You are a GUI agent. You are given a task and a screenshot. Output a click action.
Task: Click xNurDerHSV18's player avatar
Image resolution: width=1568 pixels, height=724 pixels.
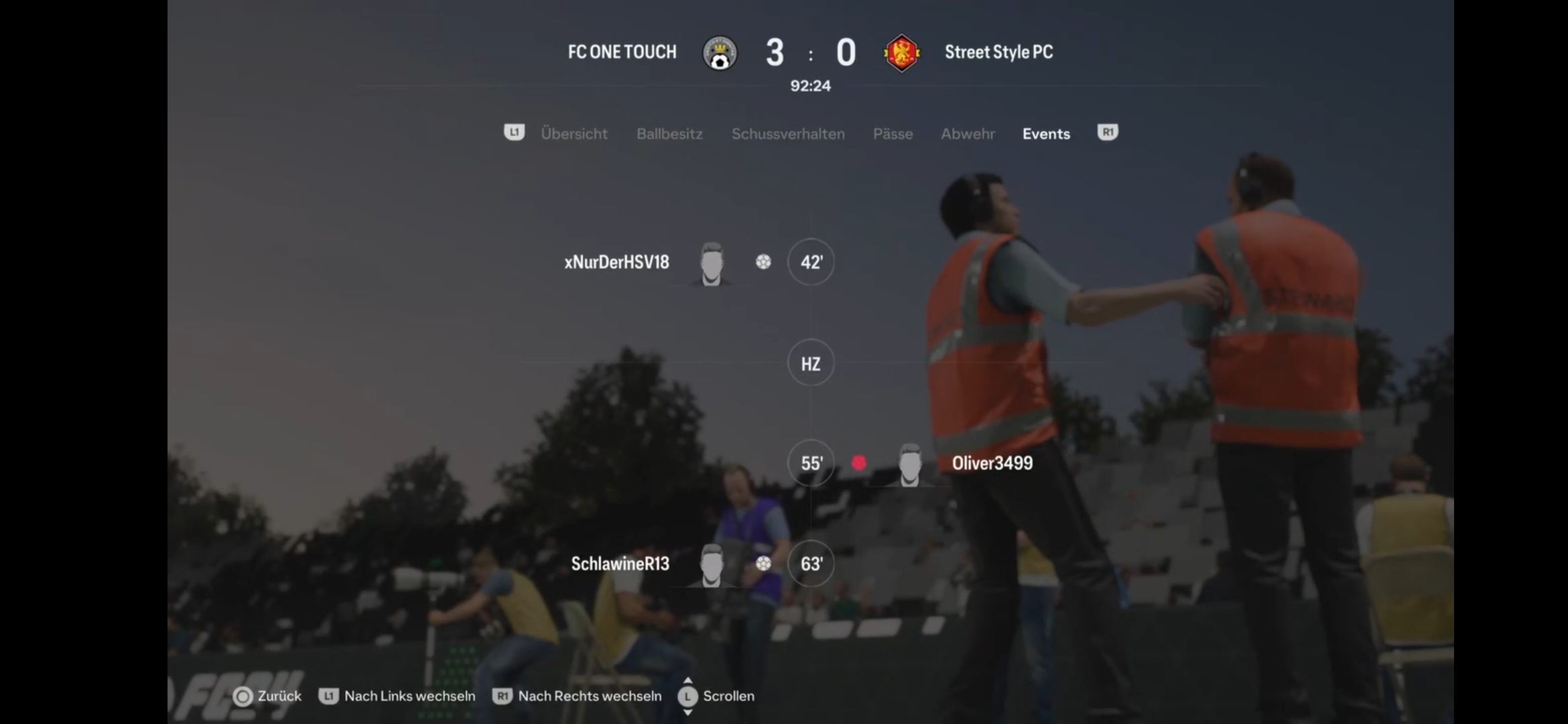(712, 263)
